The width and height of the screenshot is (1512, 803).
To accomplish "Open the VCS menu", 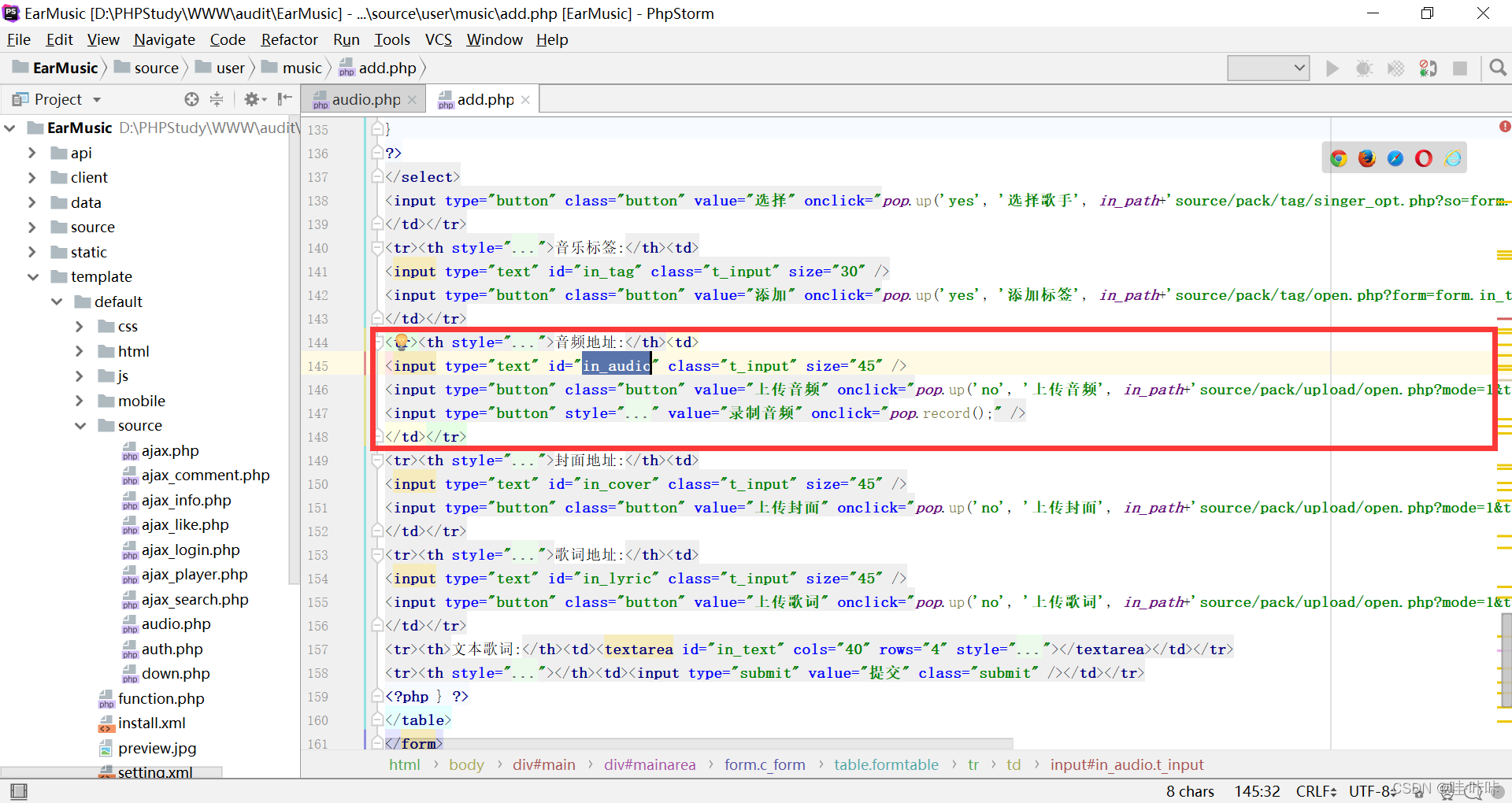I will click(x=439, y=39).
